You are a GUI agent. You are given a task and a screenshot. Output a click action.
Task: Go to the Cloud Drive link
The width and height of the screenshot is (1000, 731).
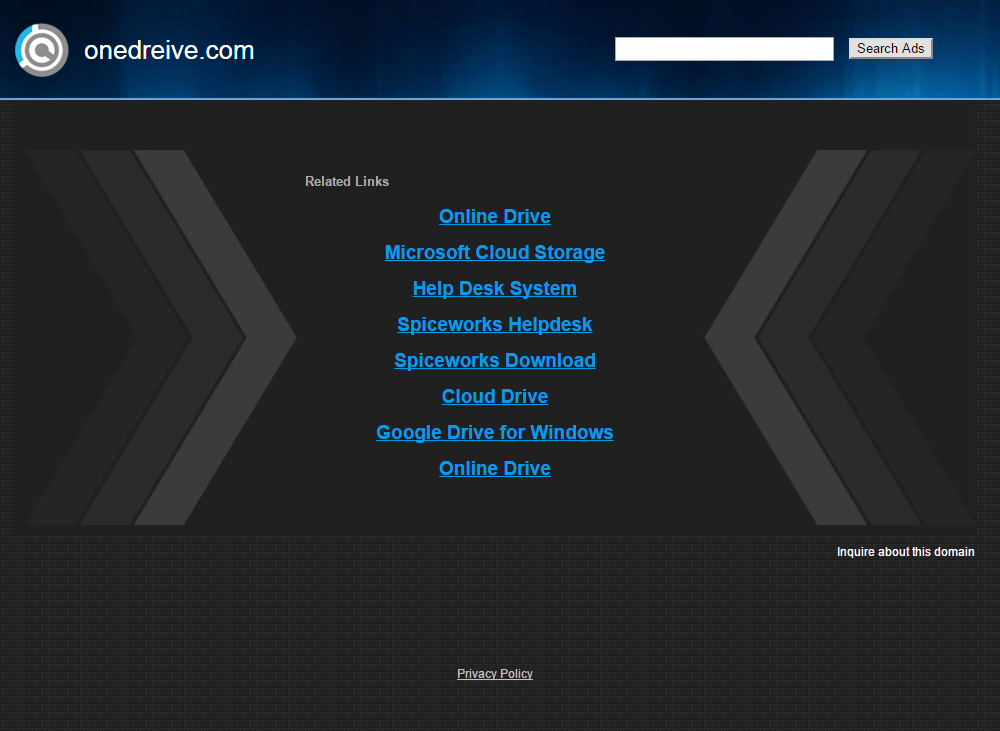tap(494, 397)
